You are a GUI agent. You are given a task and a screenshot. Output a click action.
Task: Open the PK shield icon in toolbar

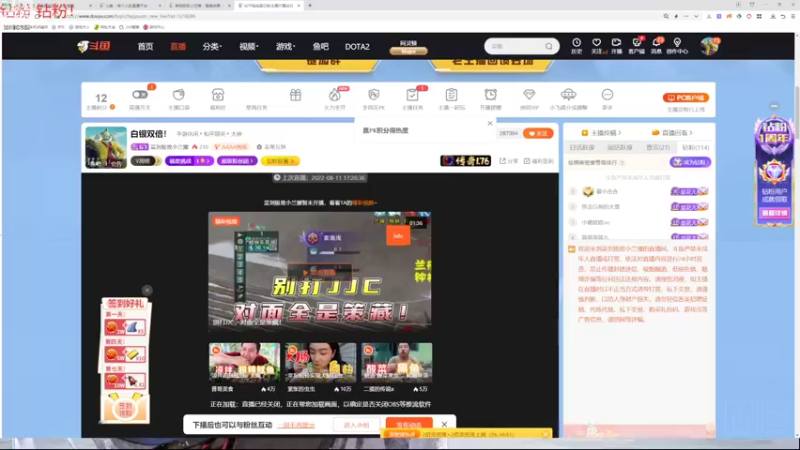(x=373, y=95)
